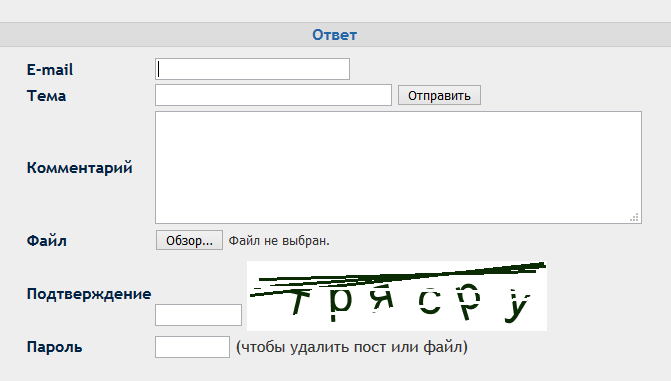Focus the E-mail input field
The width and height of the screenshot is (671, 381).
pyautogui.click(x=252, y=69)
